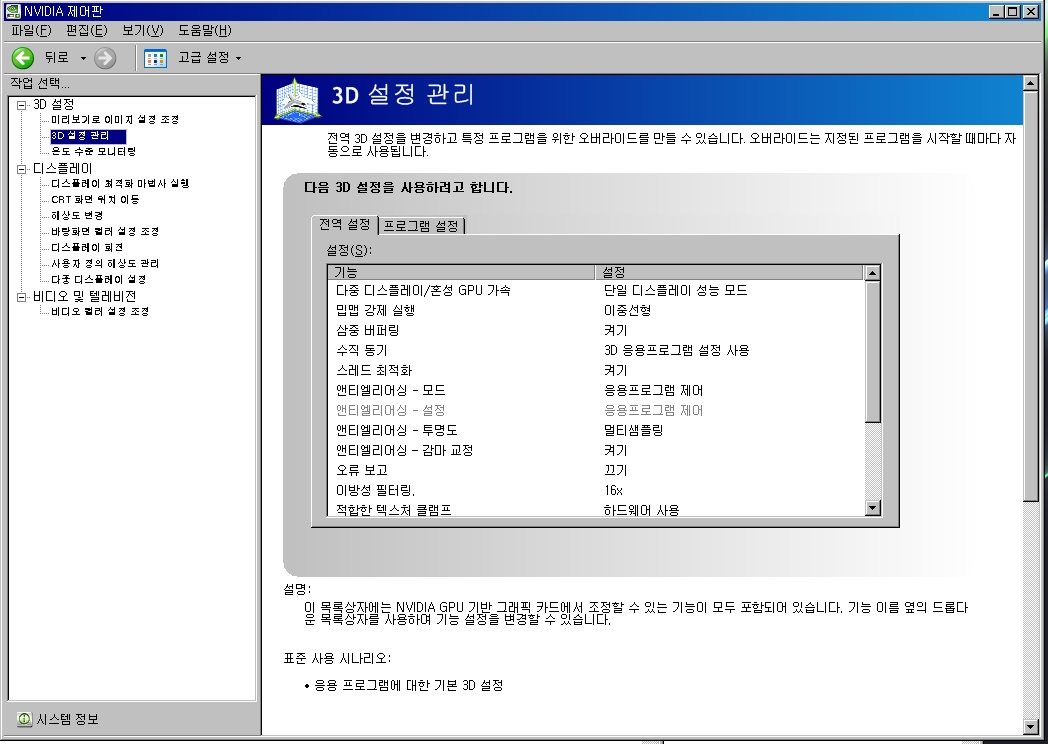1048x744 pixels.
Task: Click settings list scroll down arrow
Action: 872,508
